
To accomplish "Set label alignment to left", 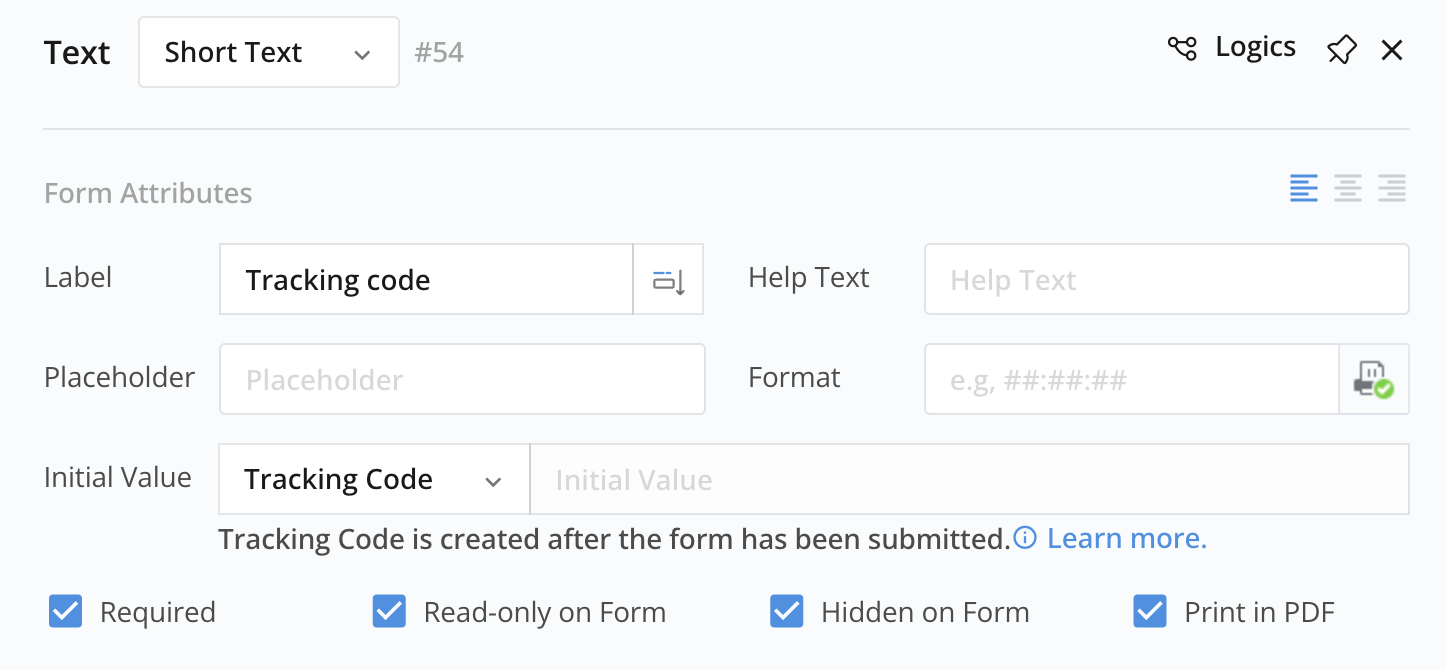I will pyautogui.click(x=1304, y=188).
